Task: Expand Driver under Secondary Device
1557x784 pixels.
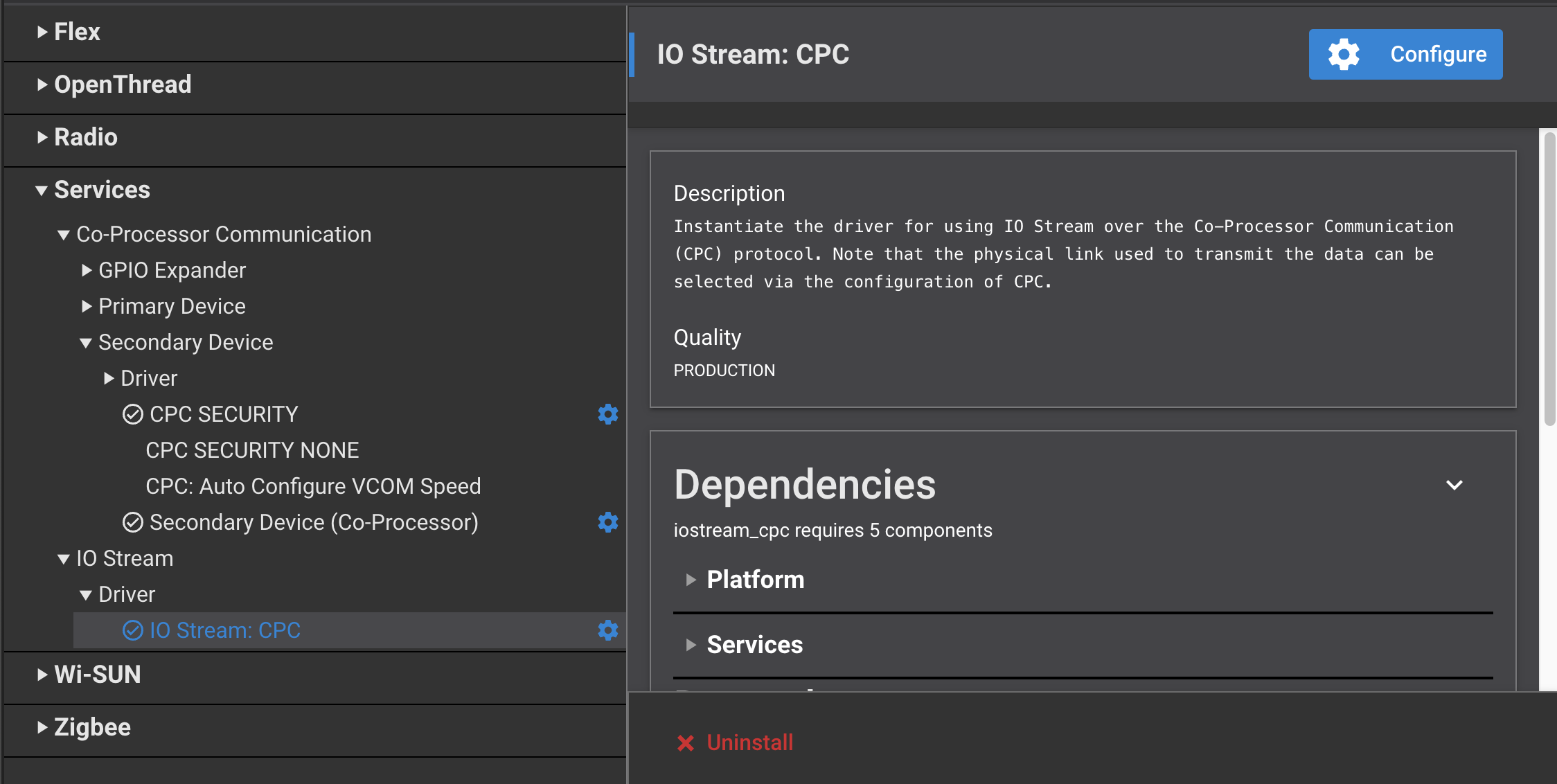Action: 109,378
